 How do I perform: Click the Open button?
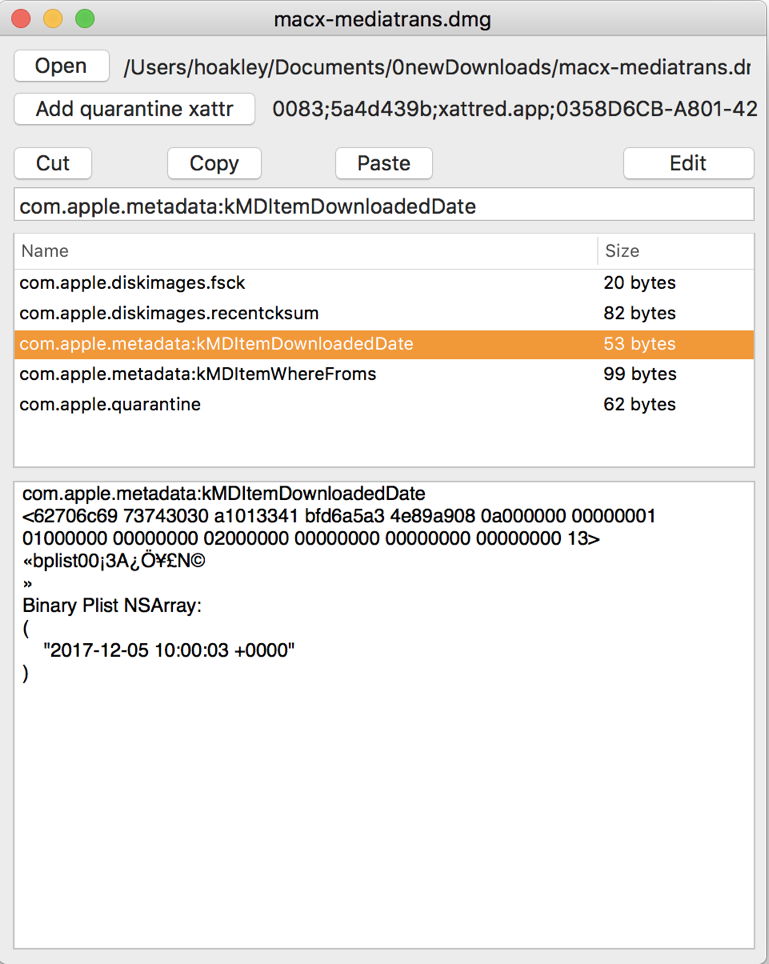tap(61, 66)
